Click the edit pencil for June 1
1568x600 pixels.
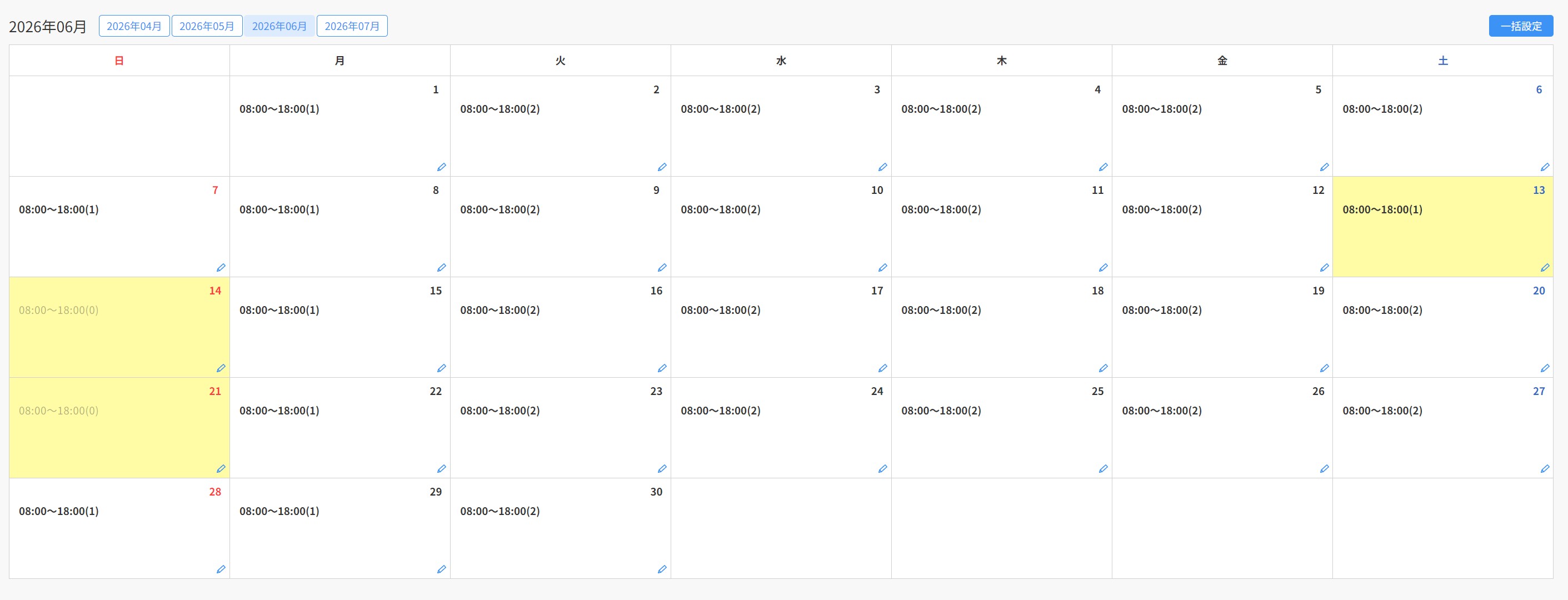point(441,167)
